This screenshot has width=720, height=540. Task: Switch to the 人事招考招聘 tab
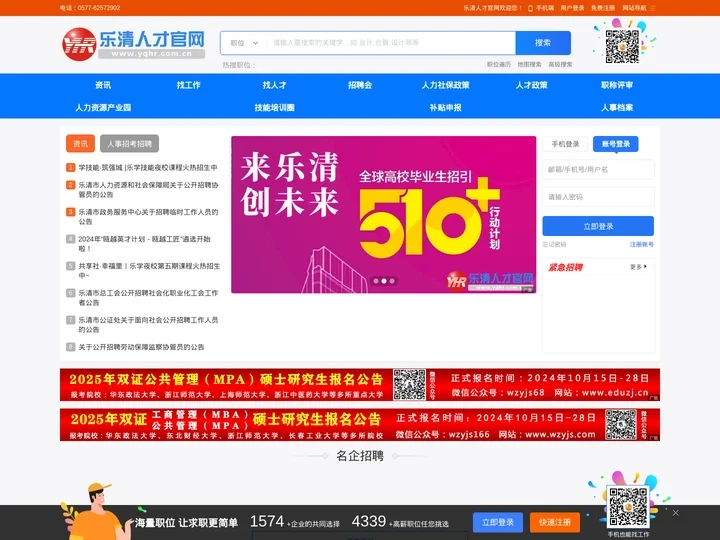(129, 144)
